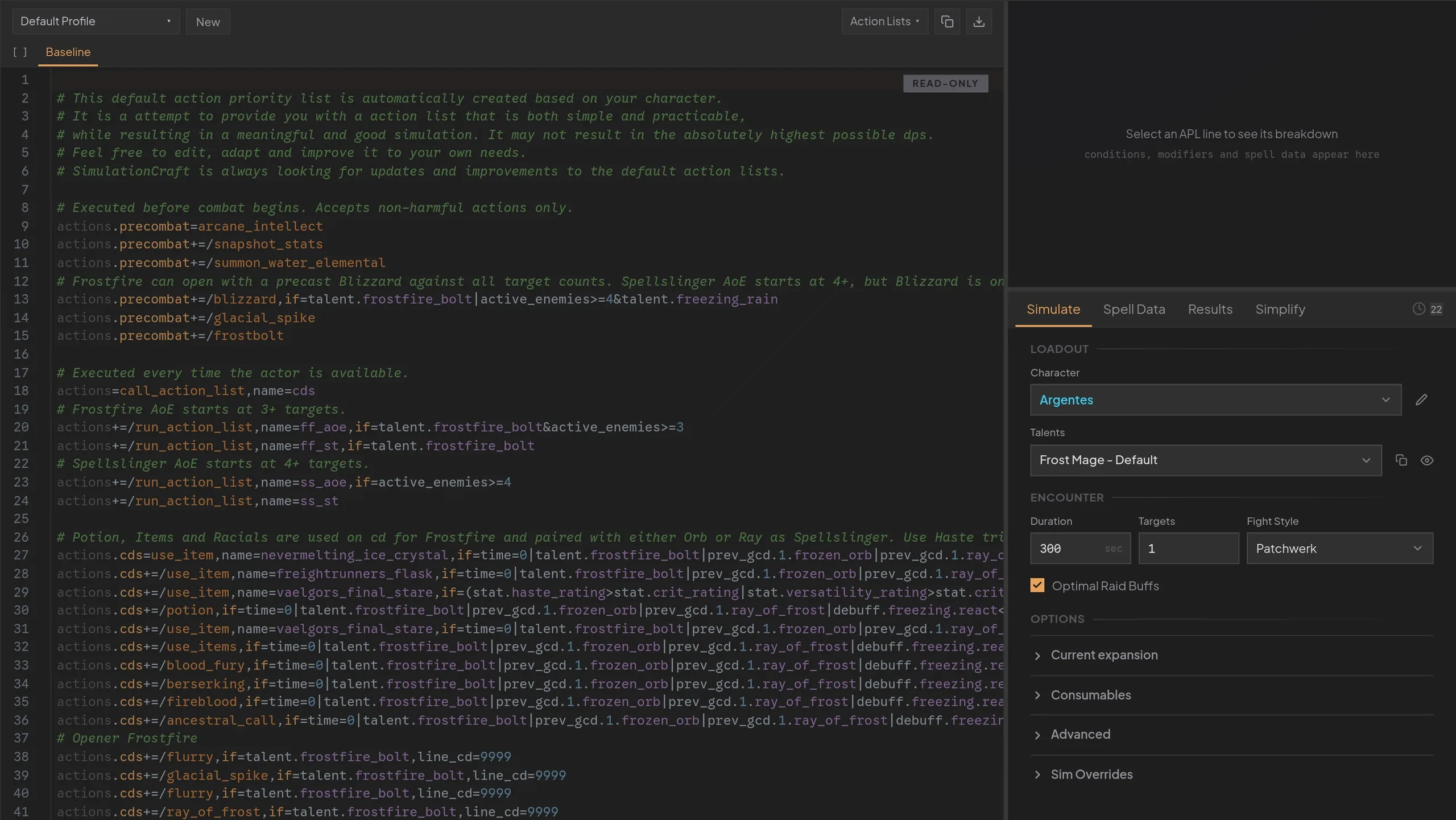The height and width of the screenshot is (820, 1456).
Task: Click the download APL icon
Action: pos(979,22)
